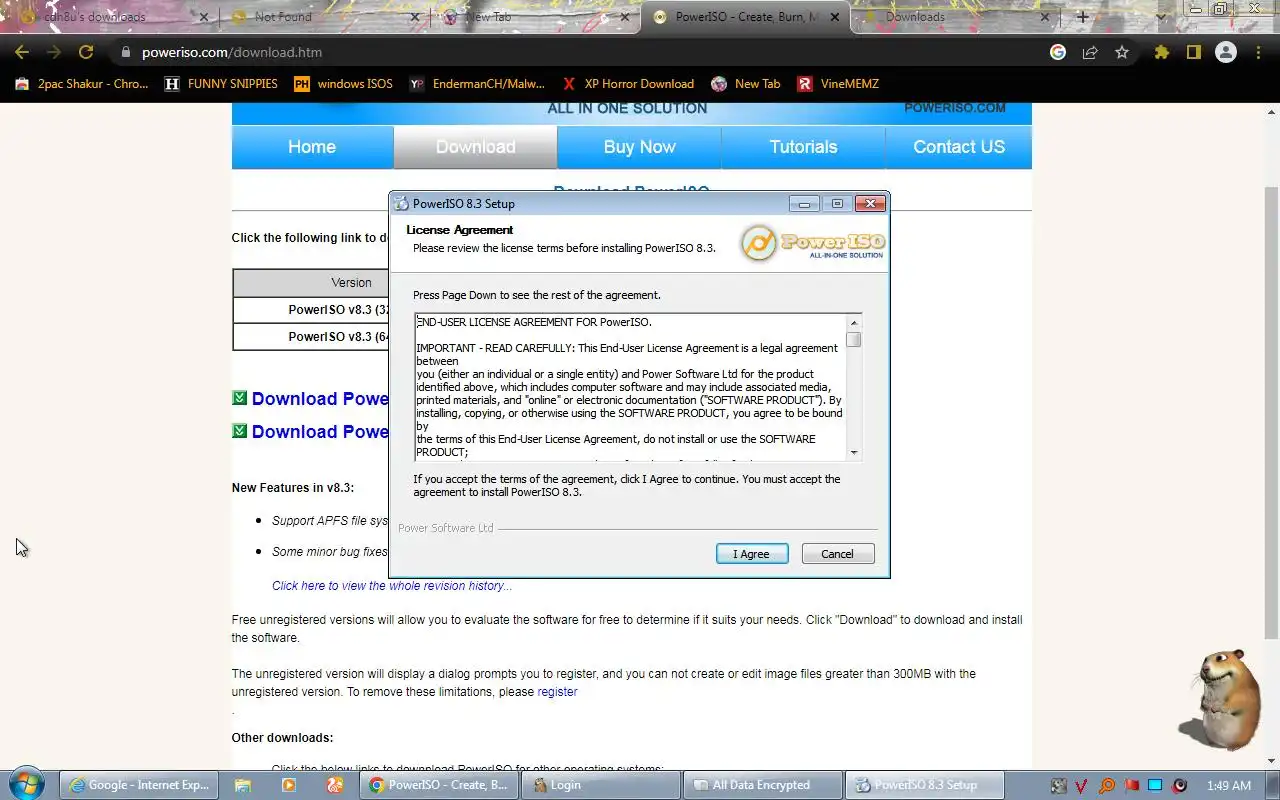Click the license text scrollbar up arrow
Screen dimensions: 1280x800
[854, 322]
